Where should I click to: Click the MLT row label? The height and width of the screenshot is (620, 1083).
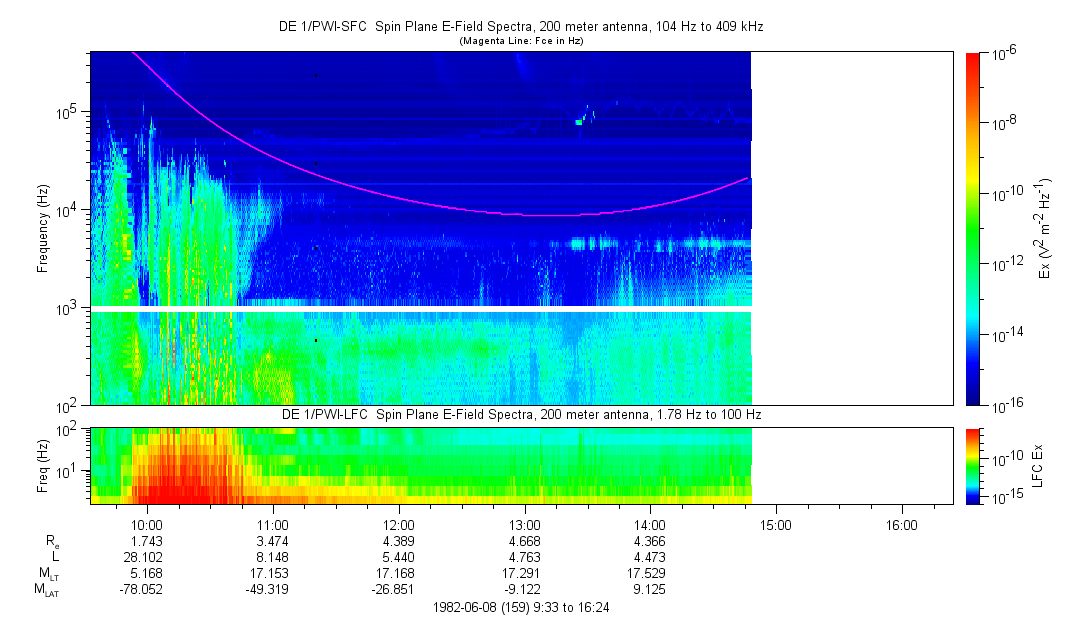click(49, 574)
